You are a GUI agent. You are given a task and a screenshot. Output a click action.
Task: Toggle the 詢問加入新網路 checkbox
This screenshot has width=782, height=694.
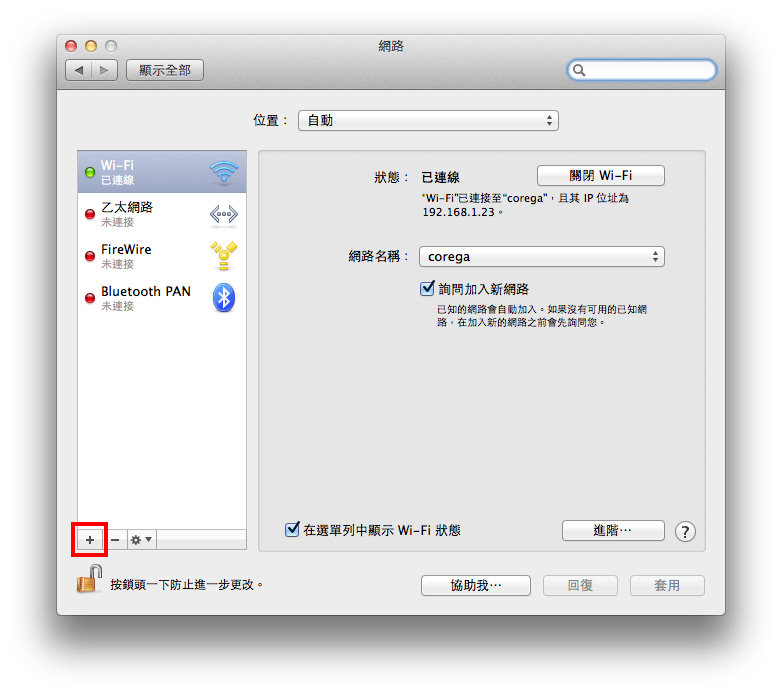427,289
